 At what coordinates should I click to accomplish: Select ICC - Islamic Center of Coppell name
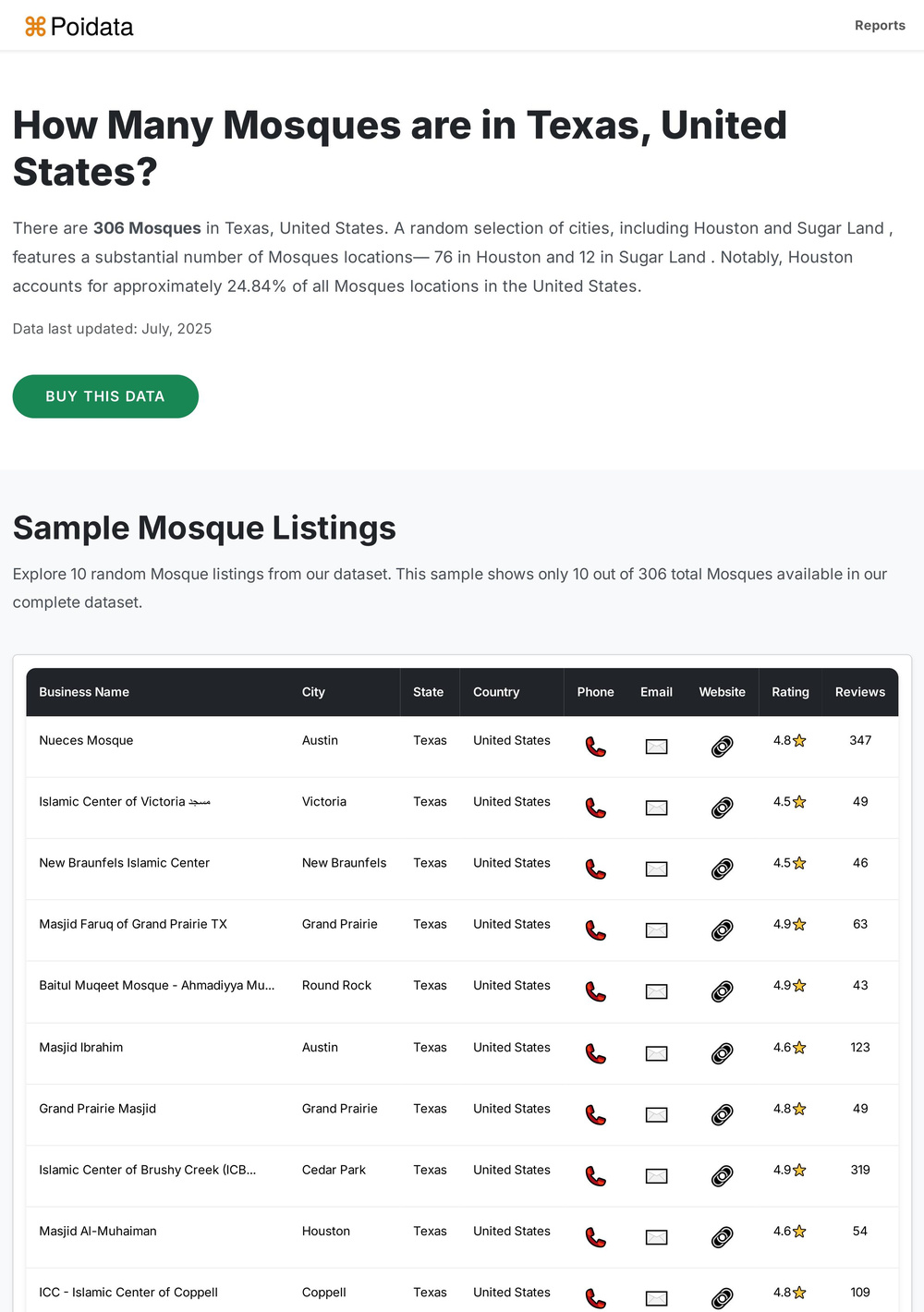point(128,1293)
